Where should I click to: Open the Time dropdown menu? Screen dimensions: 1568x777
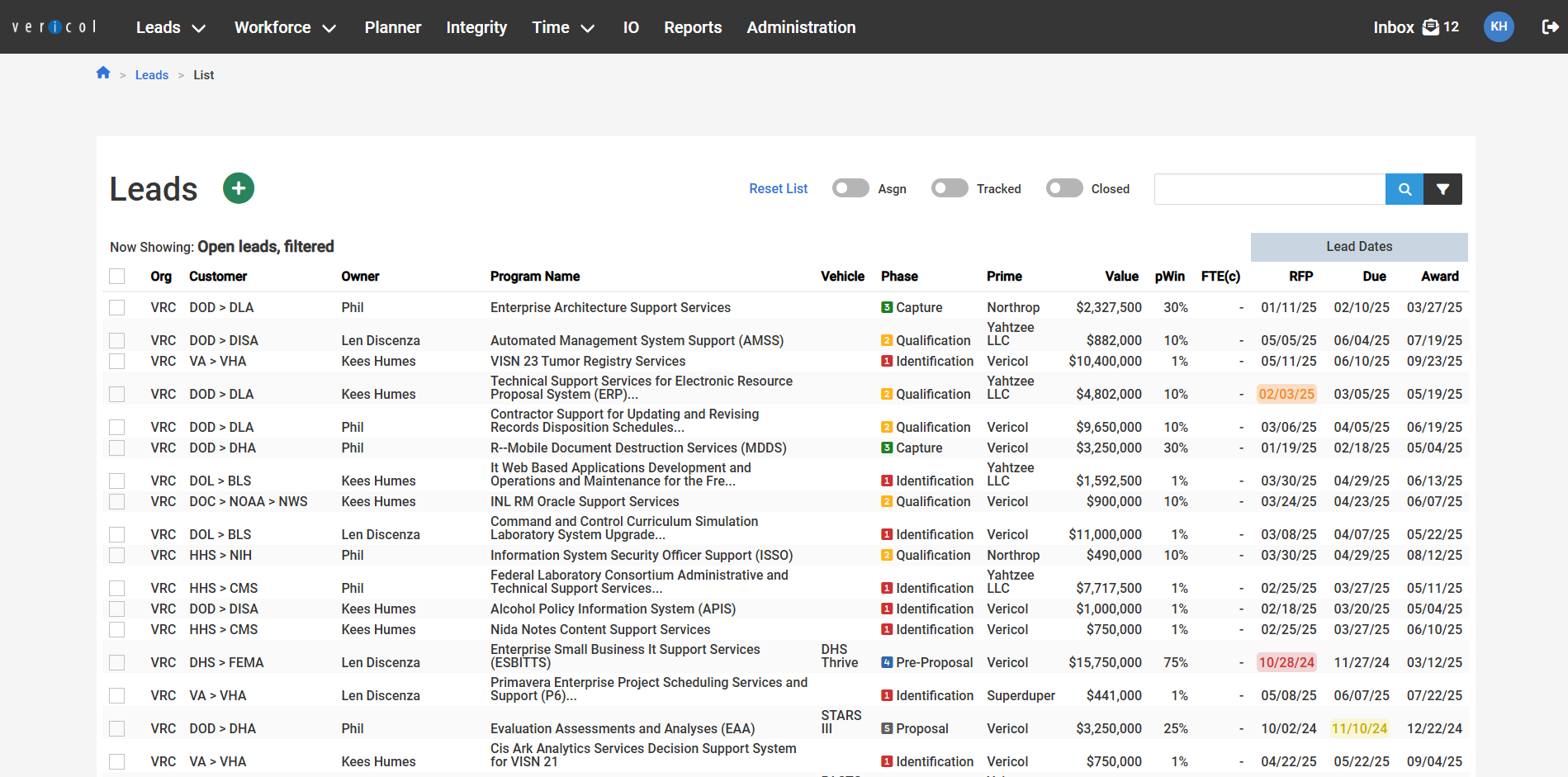[x=563, y=27]
